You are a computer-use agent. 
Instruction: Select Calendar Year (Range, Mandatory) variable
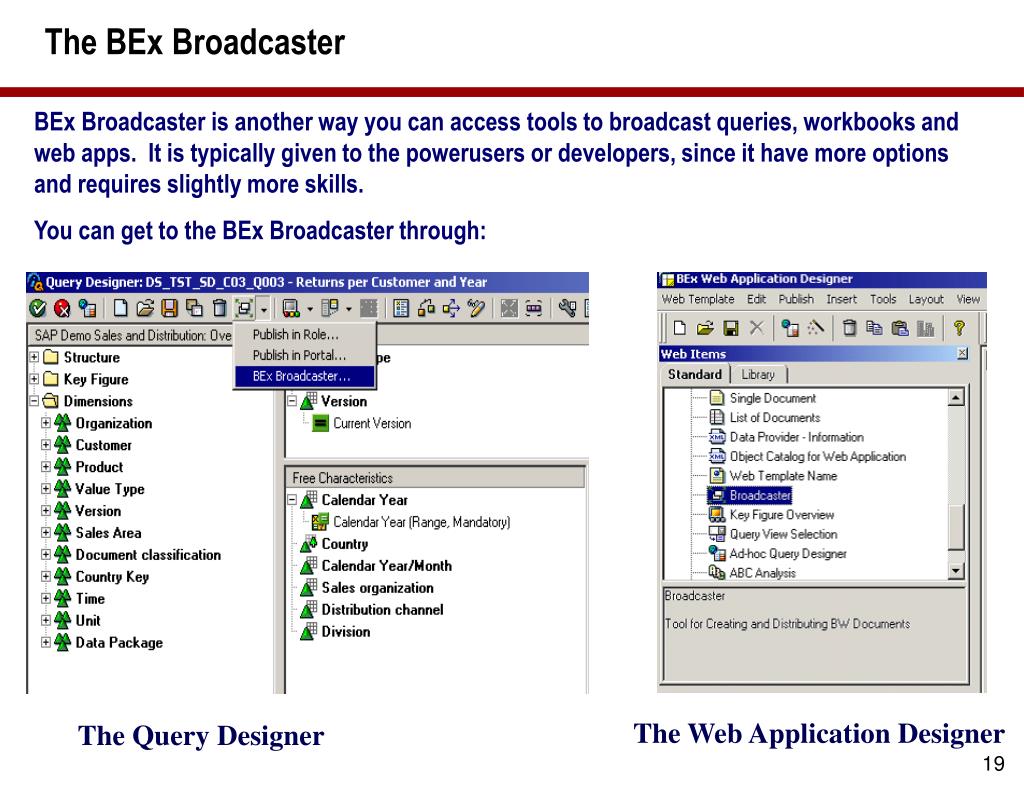[422, 522]
